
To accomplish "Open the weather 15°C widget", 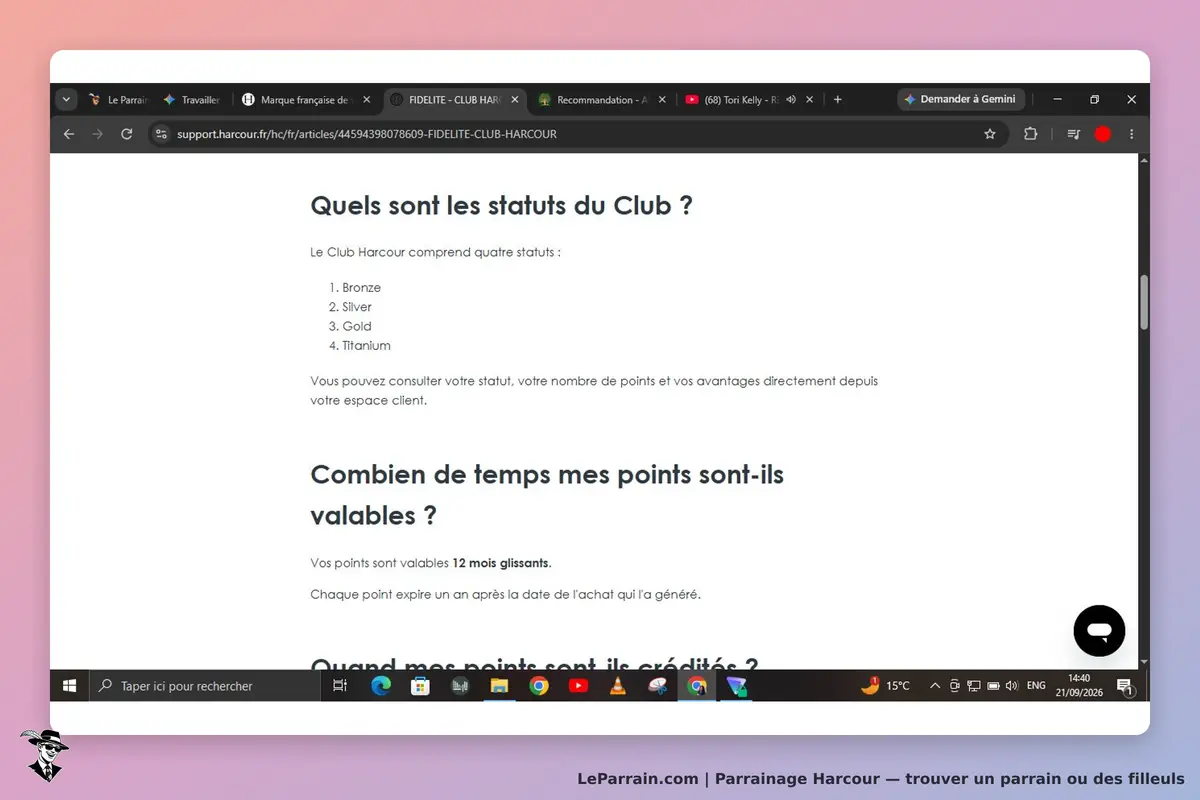I will tap(886, 686).
